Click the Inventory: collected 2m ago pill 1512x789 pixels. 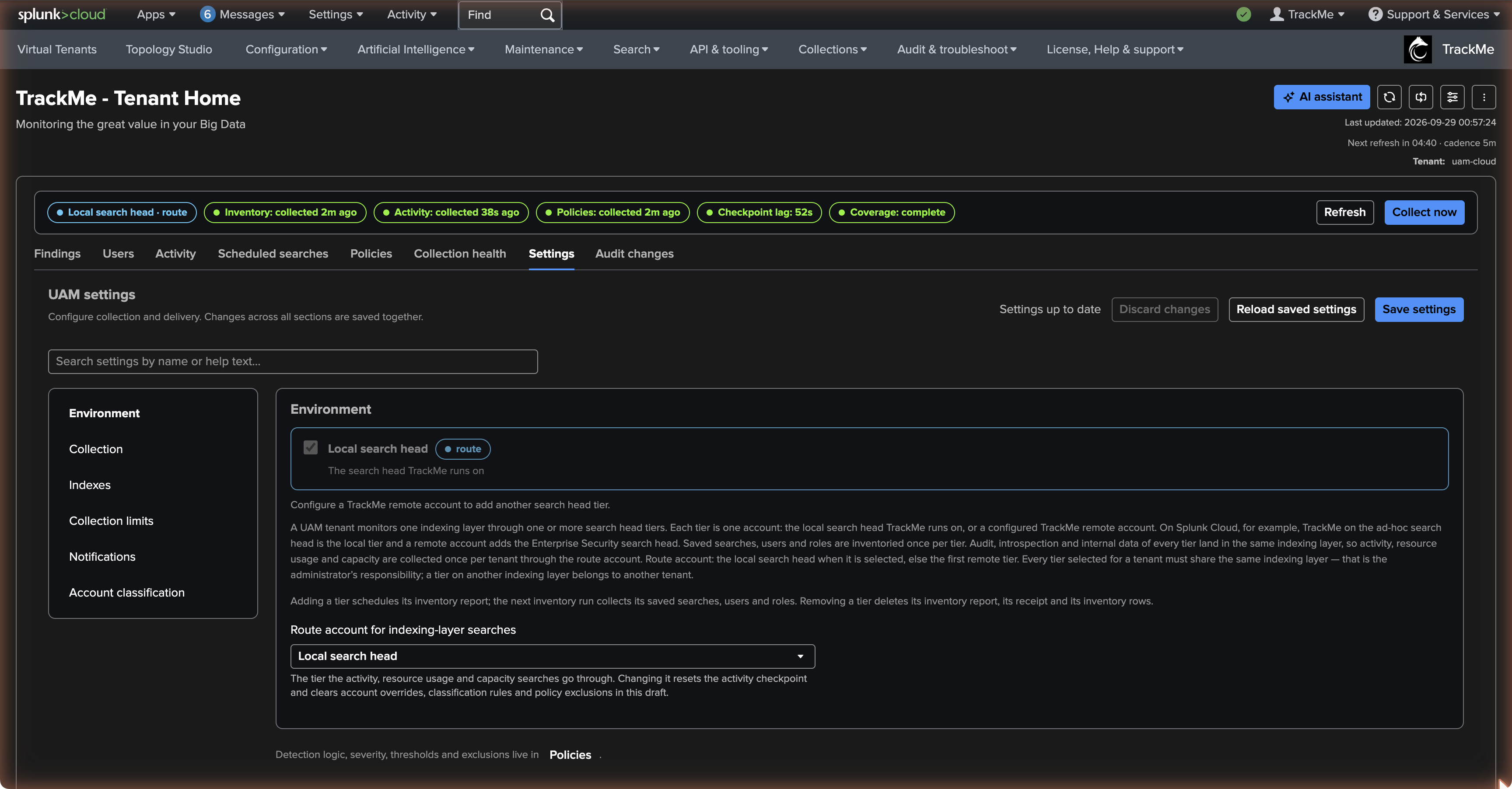(285, 213)
